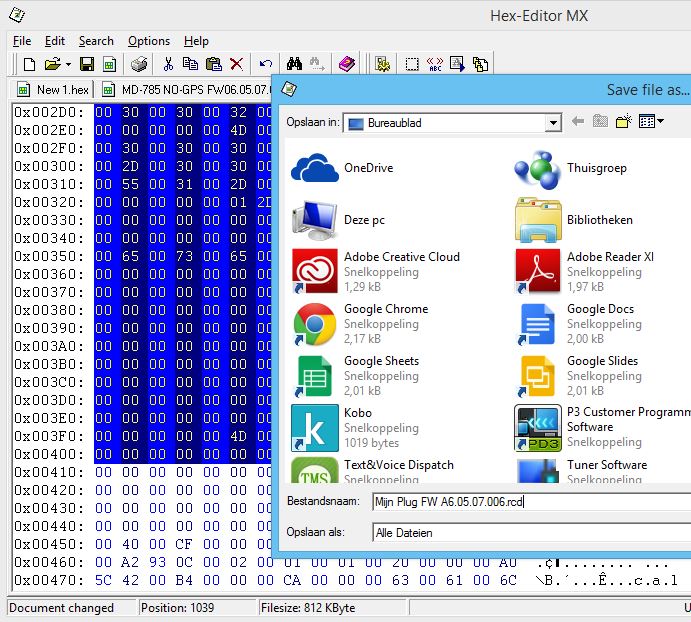Select the Google Chrome shortcut
The image size is (691, 622).
click(x=360, y=324)
